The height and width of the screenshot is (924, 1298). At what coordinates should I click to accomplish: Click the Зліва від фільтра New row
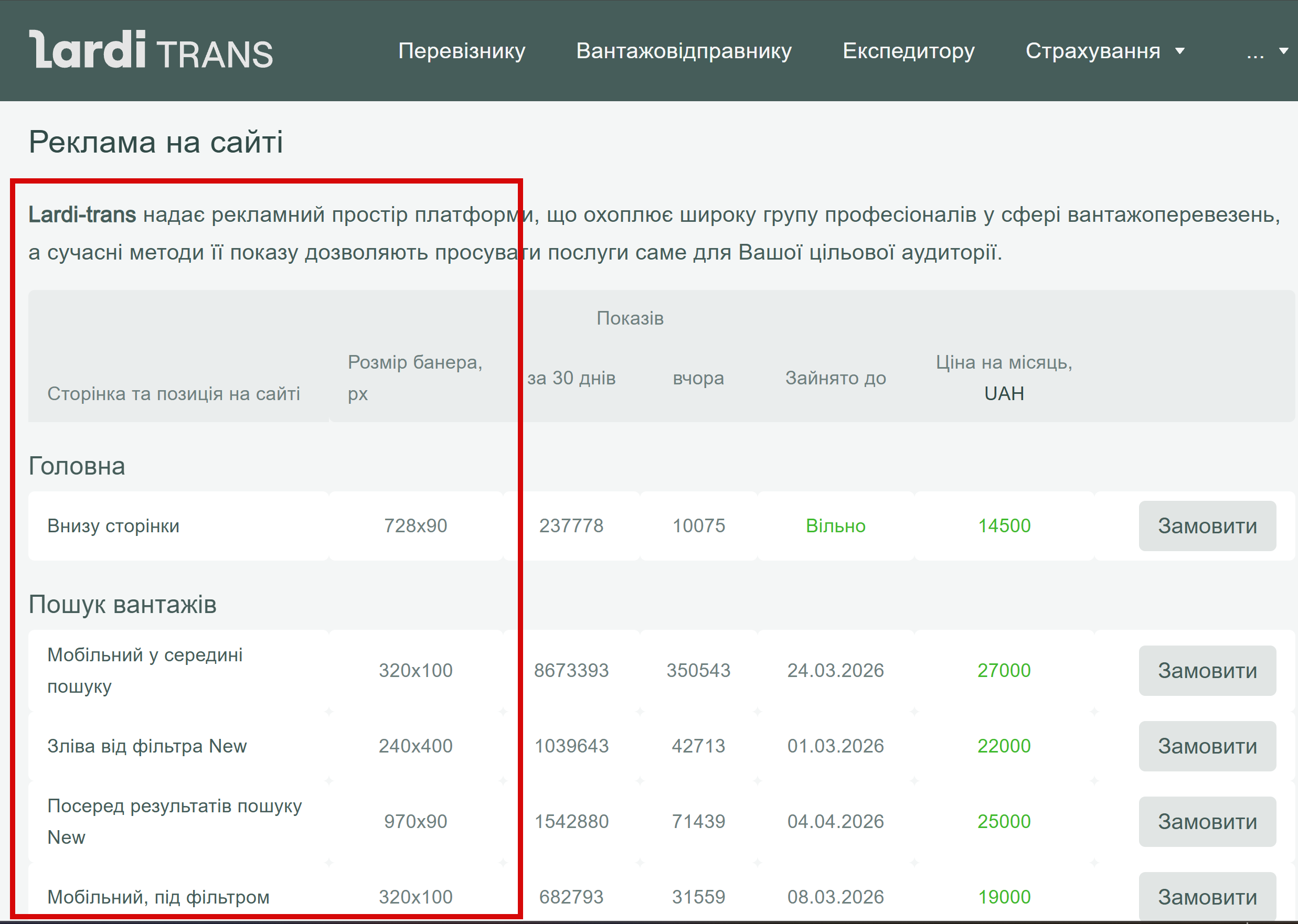(147, 746)
